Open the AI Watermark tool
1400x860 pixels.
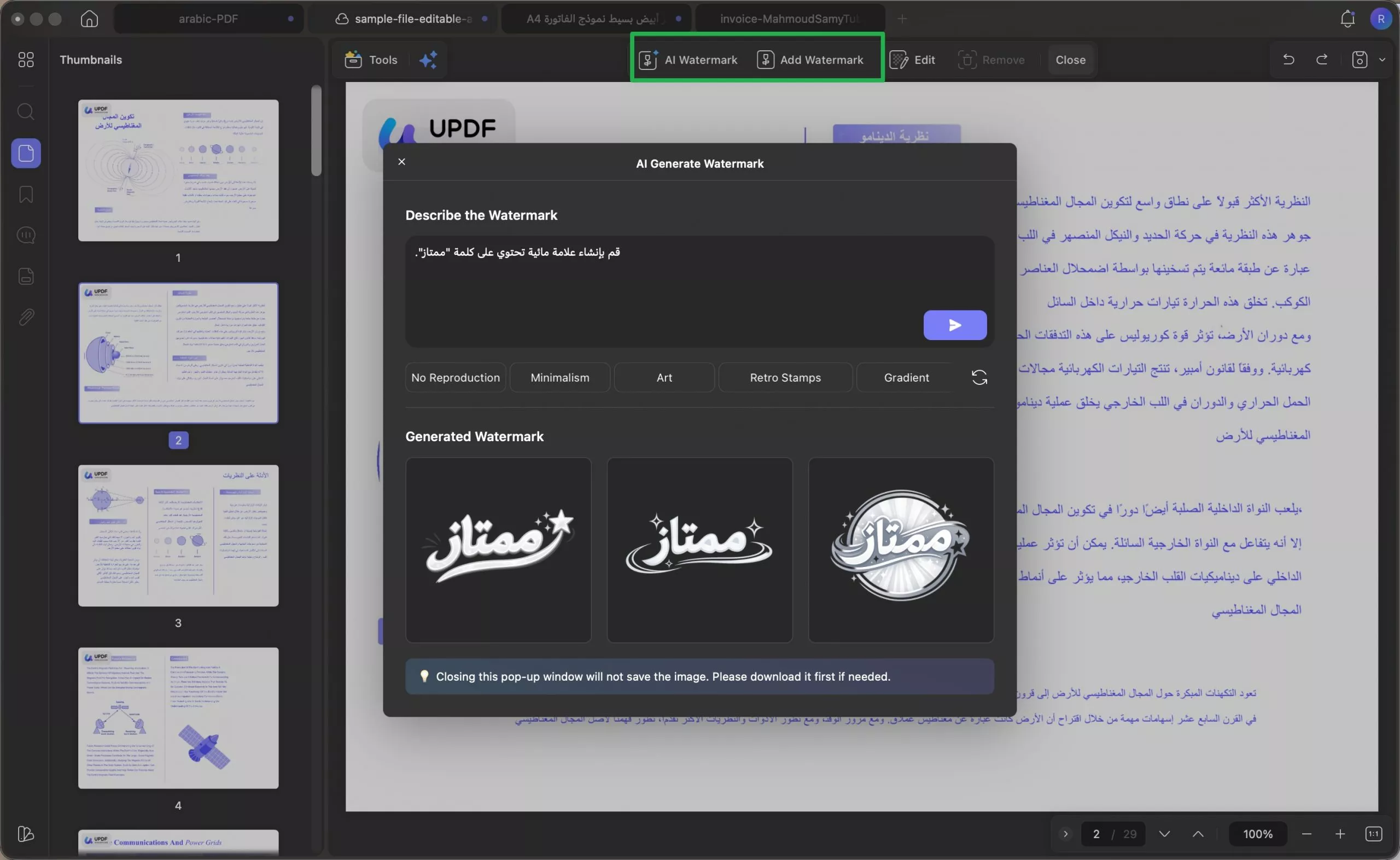click(689, 59)
